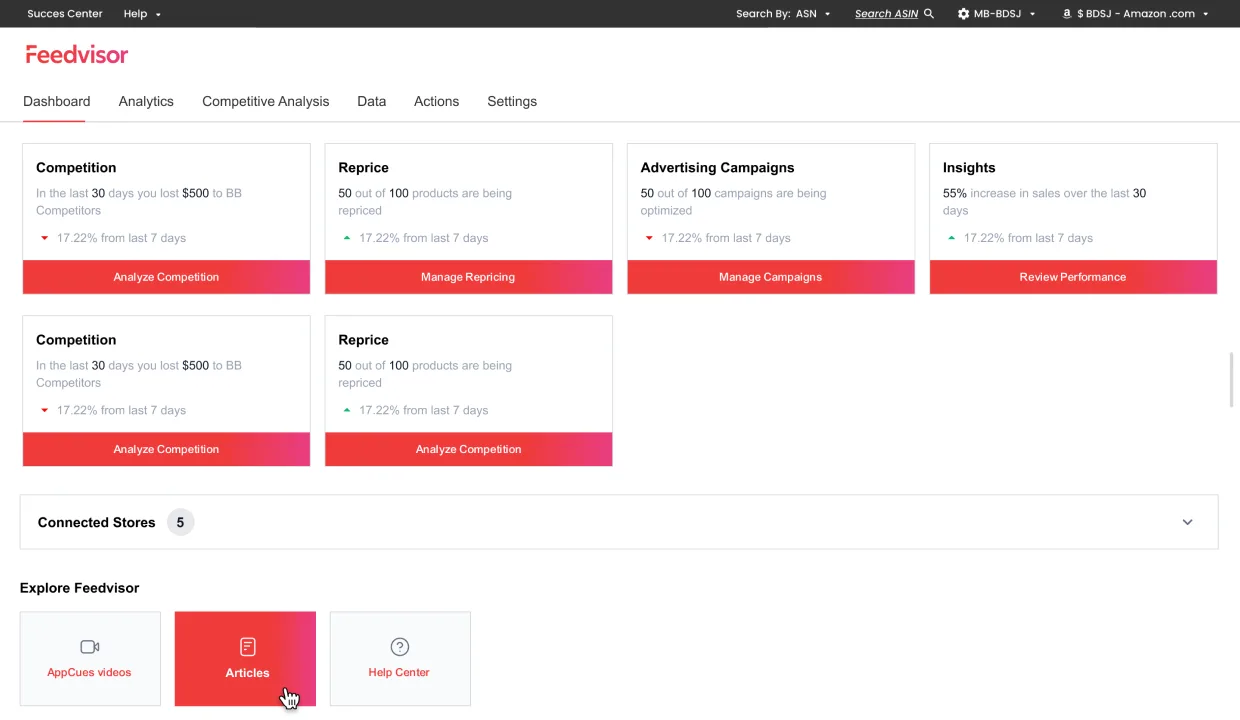Click the red down arrow in Advertising Campaigns card
Viewport: 1240px width, 720px height.
point(649,238)
